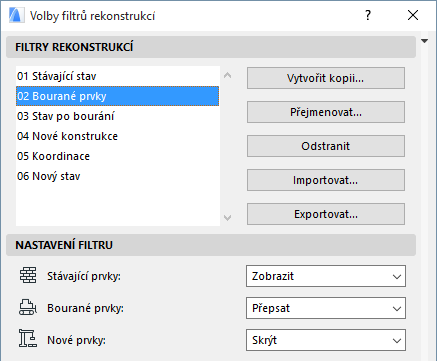
Task: Open the Stávající prvky Zobrazit dropdown
Action: pos(326,276)
